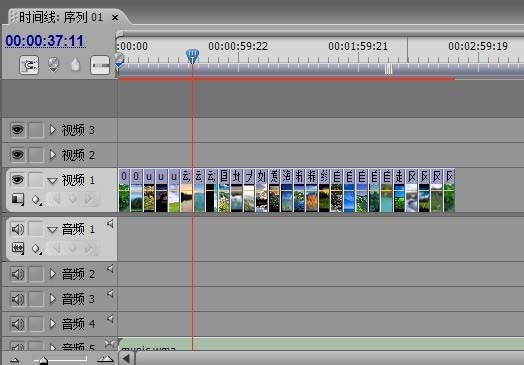Click the 00:00:37:11 current timecode
This screenshot has width=524, height=365.
coord(44,41)
